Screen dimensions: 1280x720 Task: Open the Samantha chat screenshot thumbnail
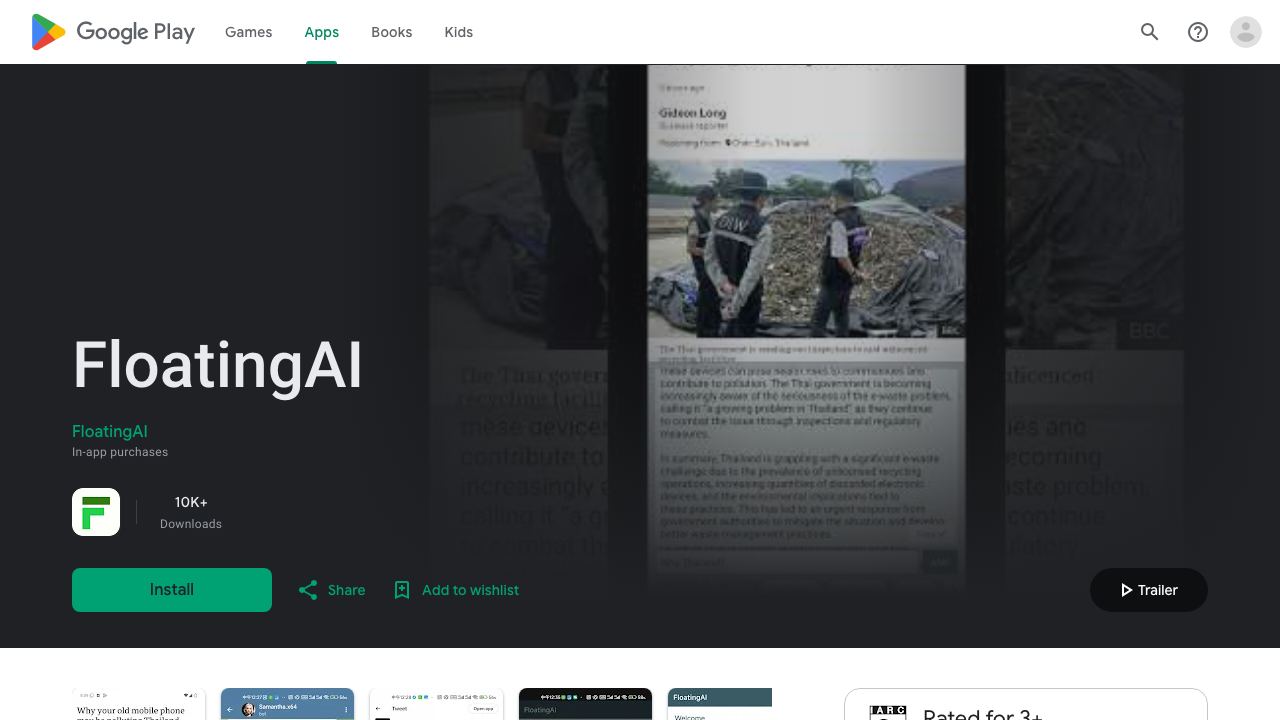coord(287,704)
